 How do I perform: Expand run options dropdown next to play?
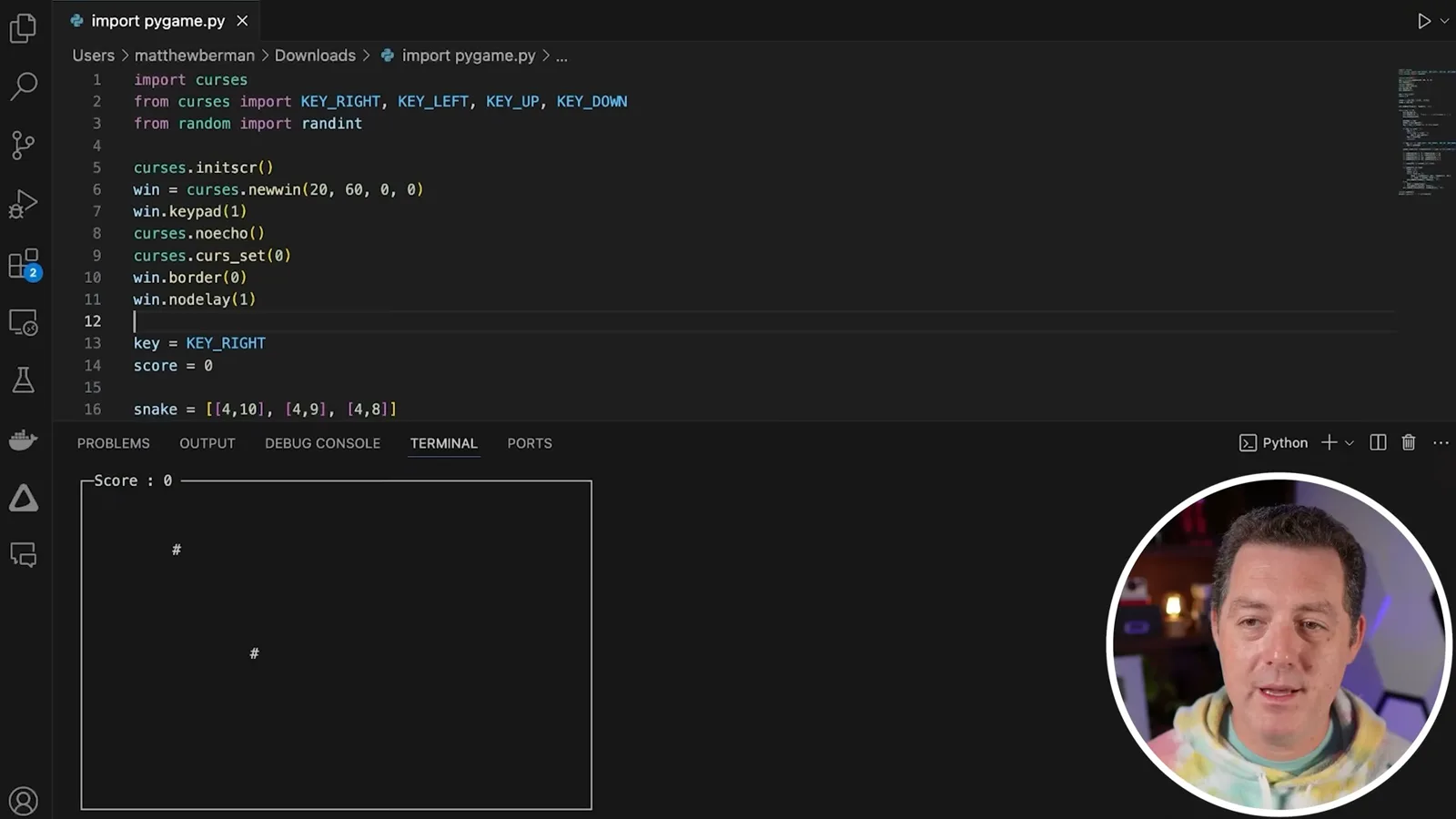(1444, 21)
